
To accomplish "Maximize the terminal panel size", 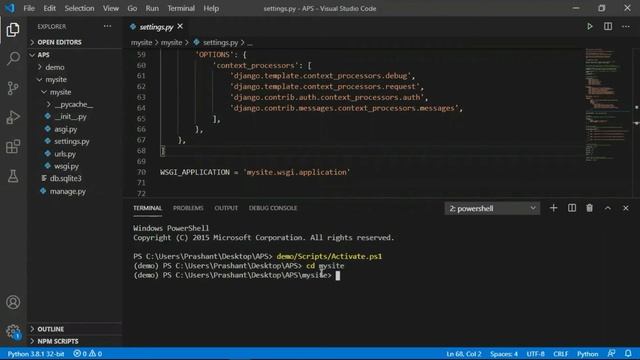I will (608, 208).
